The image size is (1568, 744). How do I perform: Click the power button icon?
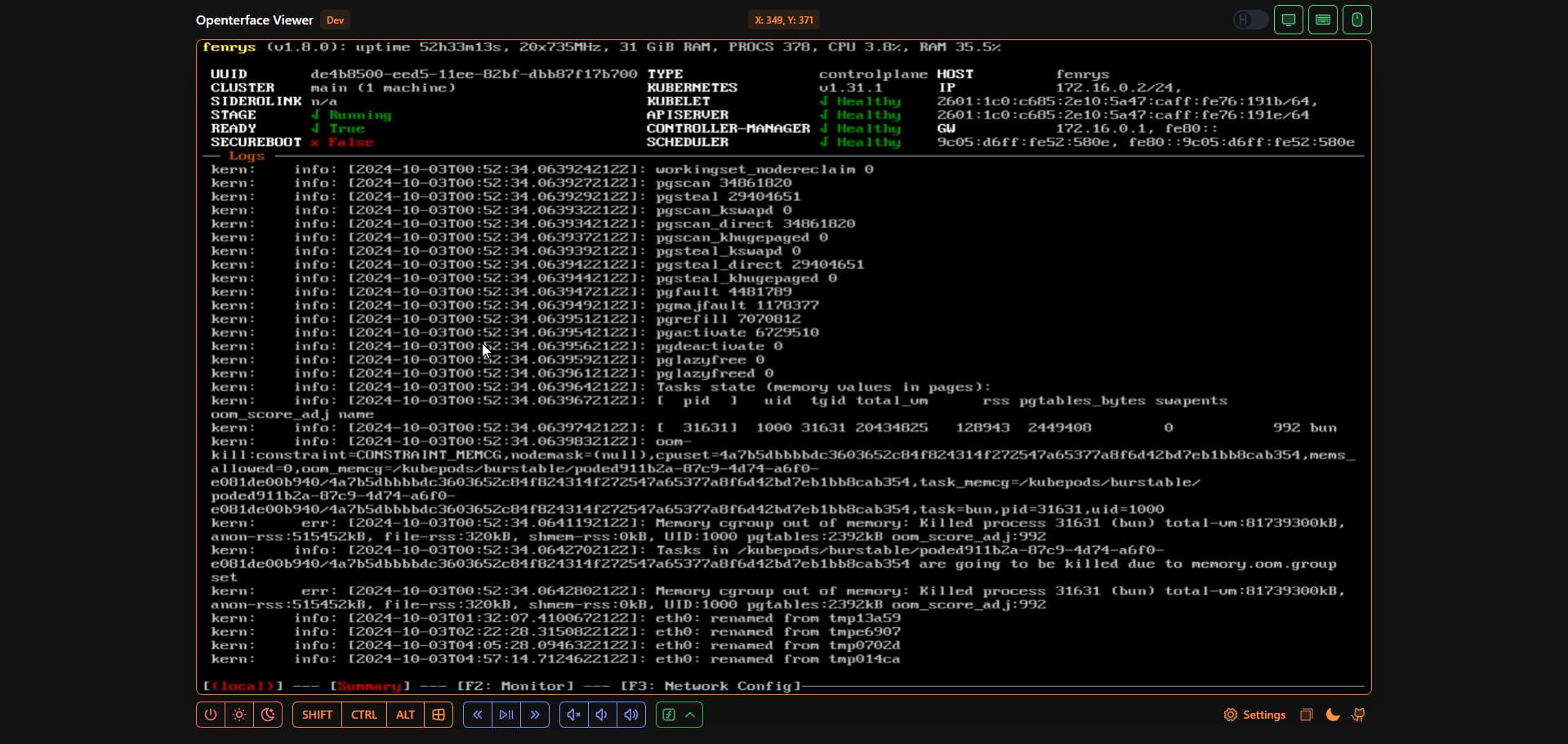[211, 715]
